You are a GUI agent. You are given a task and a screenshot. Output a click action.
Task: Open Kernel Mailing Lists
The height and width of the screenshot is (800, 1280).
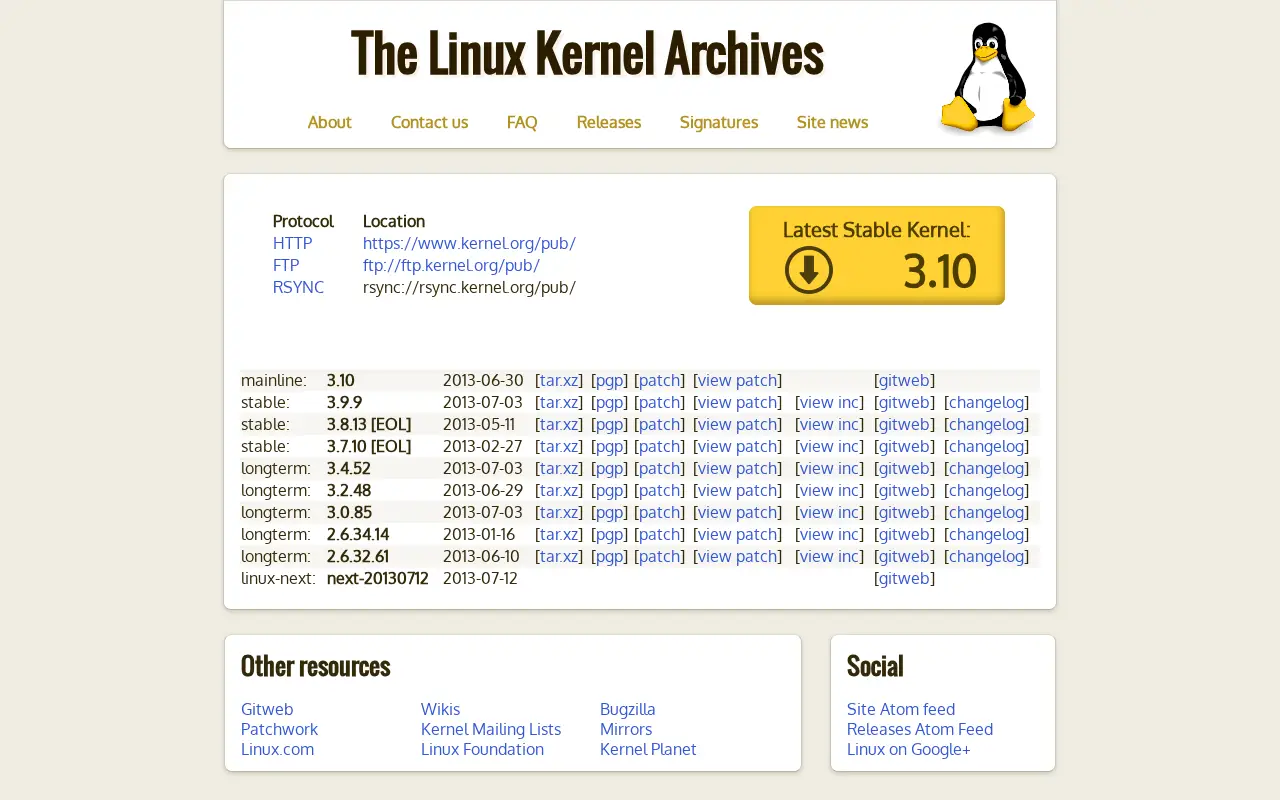[491, 729]
